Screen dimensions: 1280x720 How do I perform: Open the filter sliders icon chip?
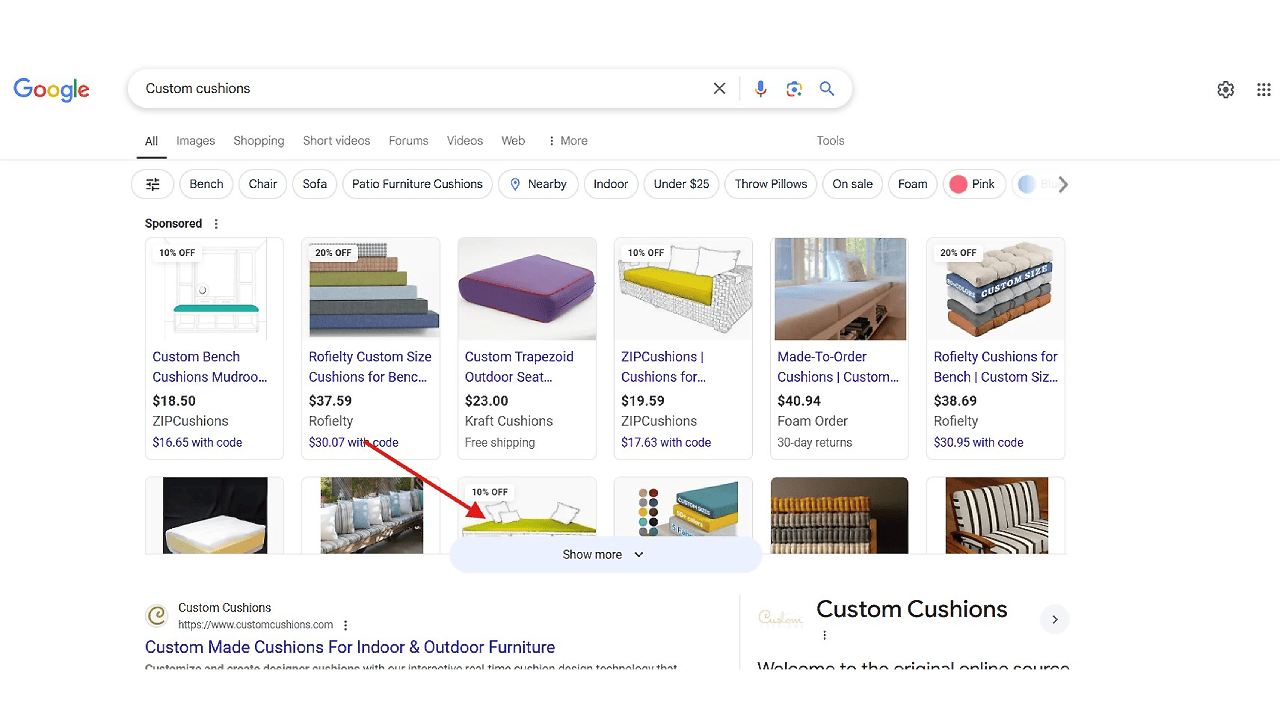point(153,184)
